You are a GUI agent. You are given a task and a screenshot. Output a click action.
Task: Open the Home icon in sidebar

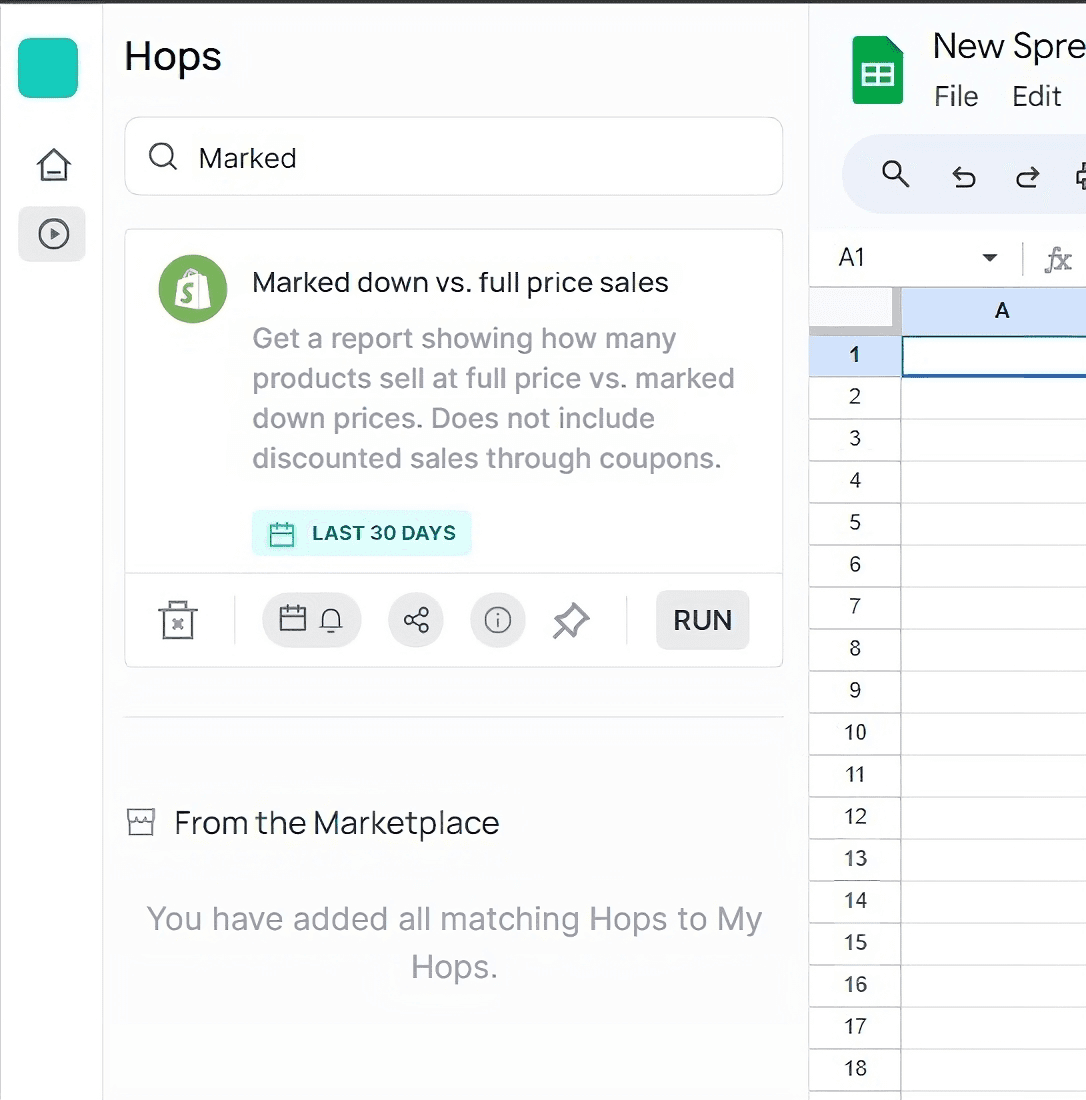point(53,165)
